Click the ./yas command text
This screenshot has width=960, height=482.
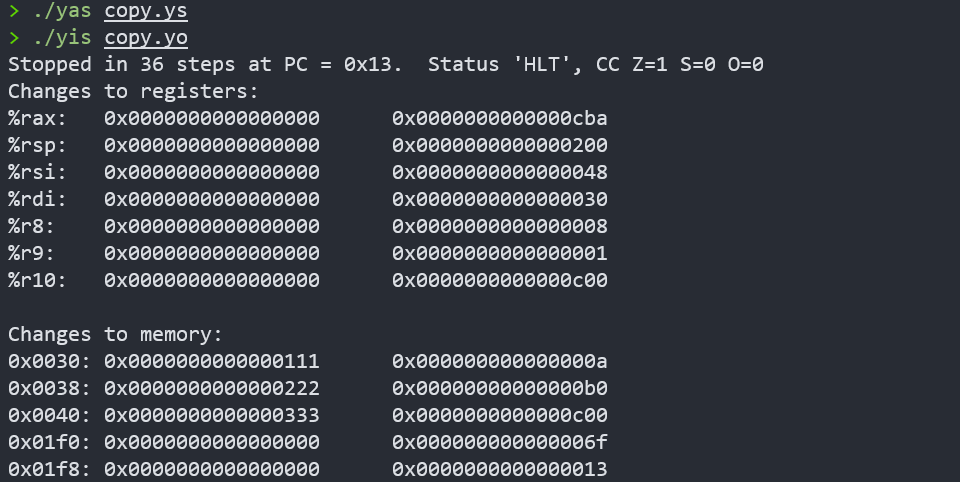pyautogui.click(x=63, y=13)
